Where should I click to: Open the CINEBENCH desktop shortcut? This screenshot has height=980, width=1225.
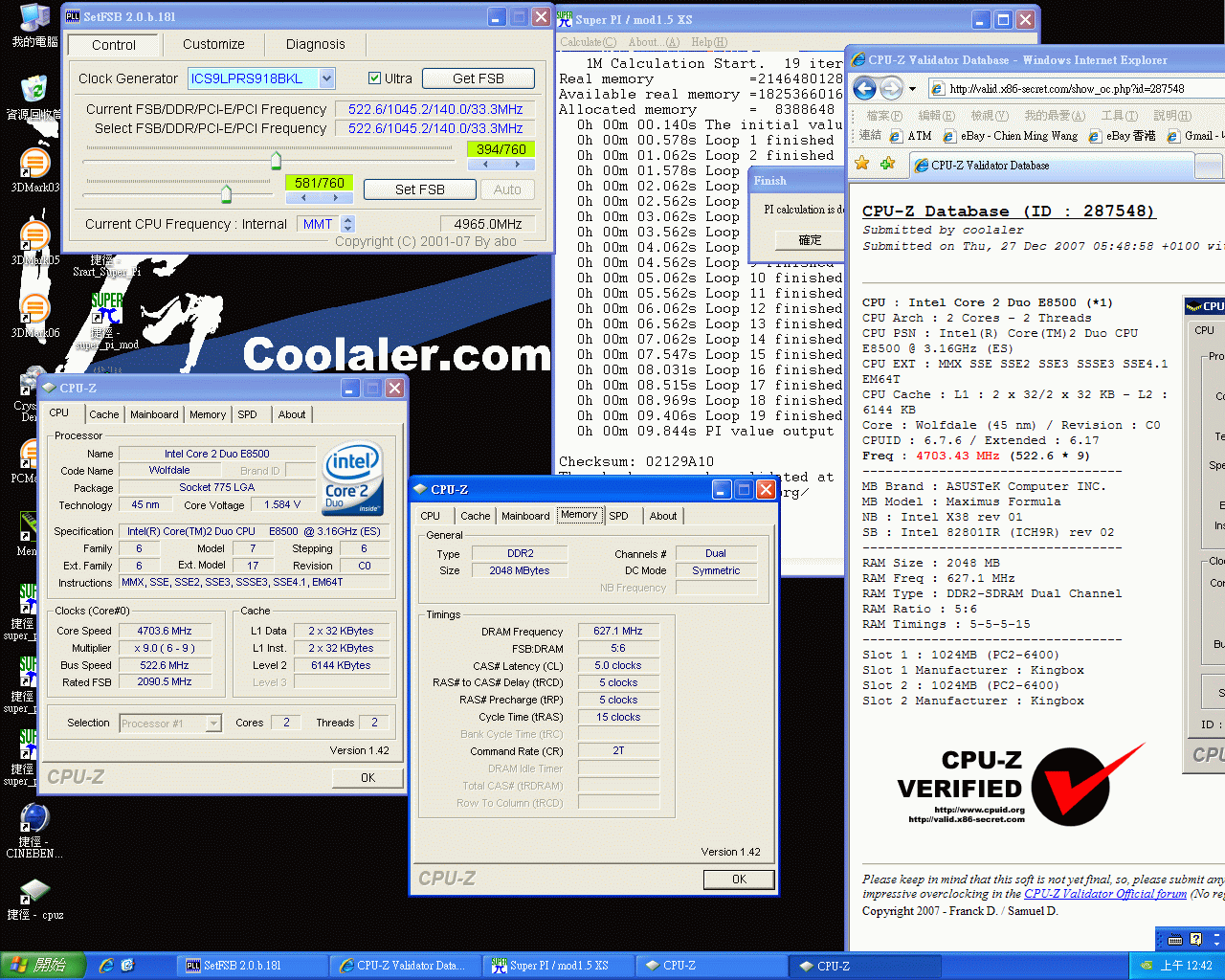pos(34,829)
